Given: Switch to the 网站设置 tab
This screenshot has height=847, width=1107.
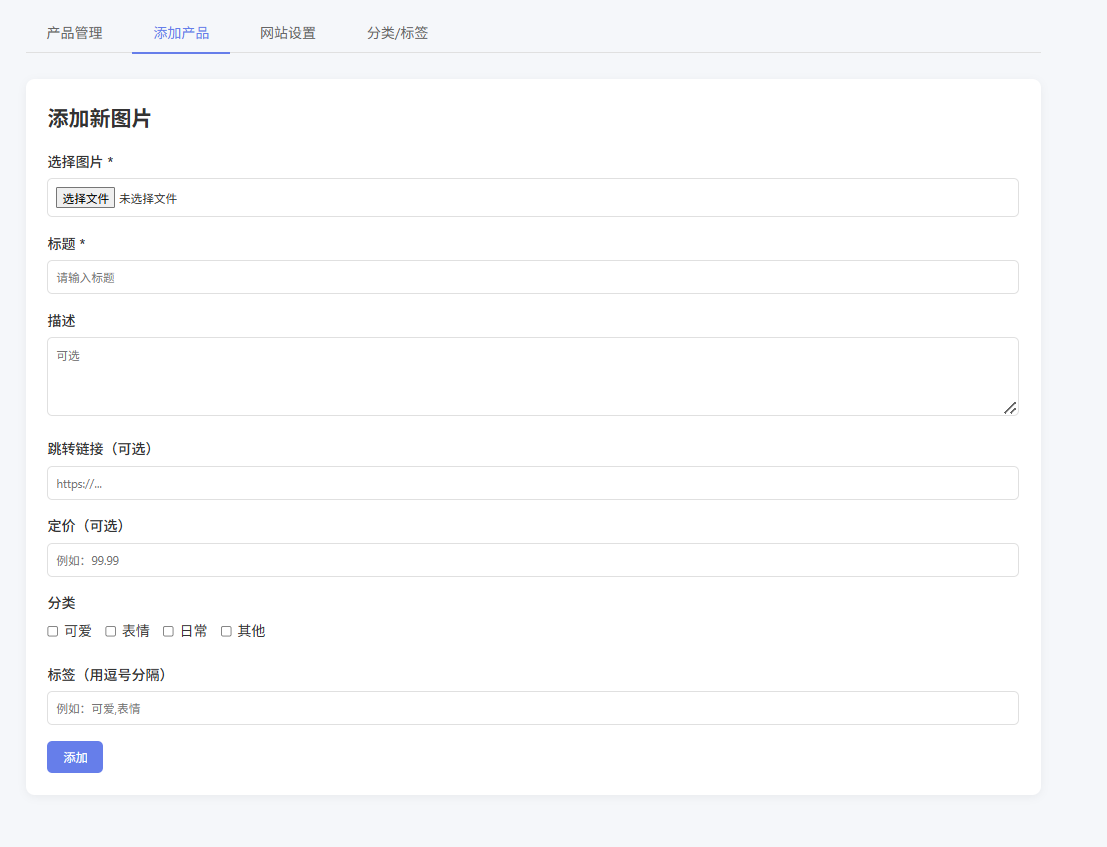Looking at the screenshot, I should point(288,33).
